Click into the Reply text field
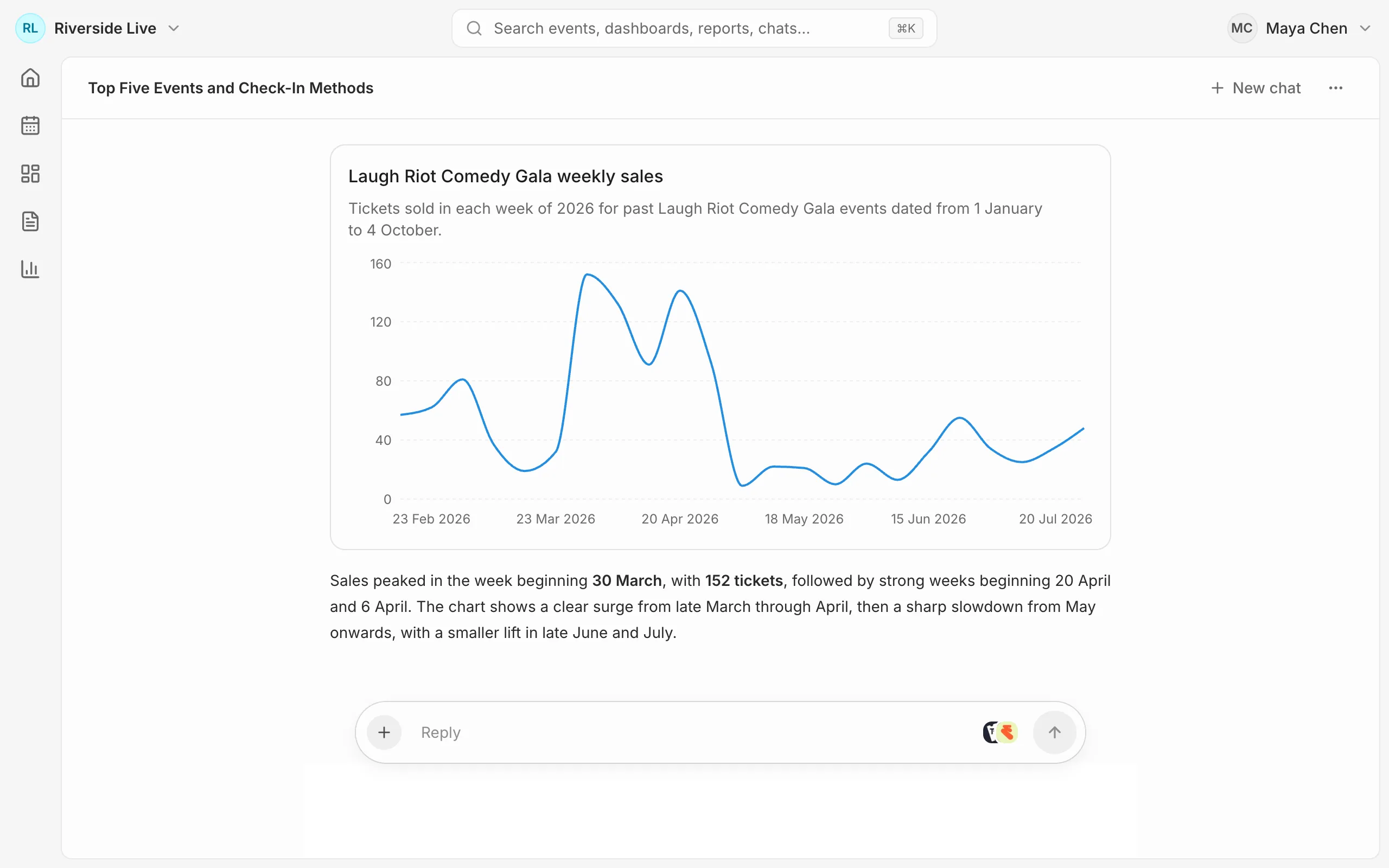 coord(694,732)
